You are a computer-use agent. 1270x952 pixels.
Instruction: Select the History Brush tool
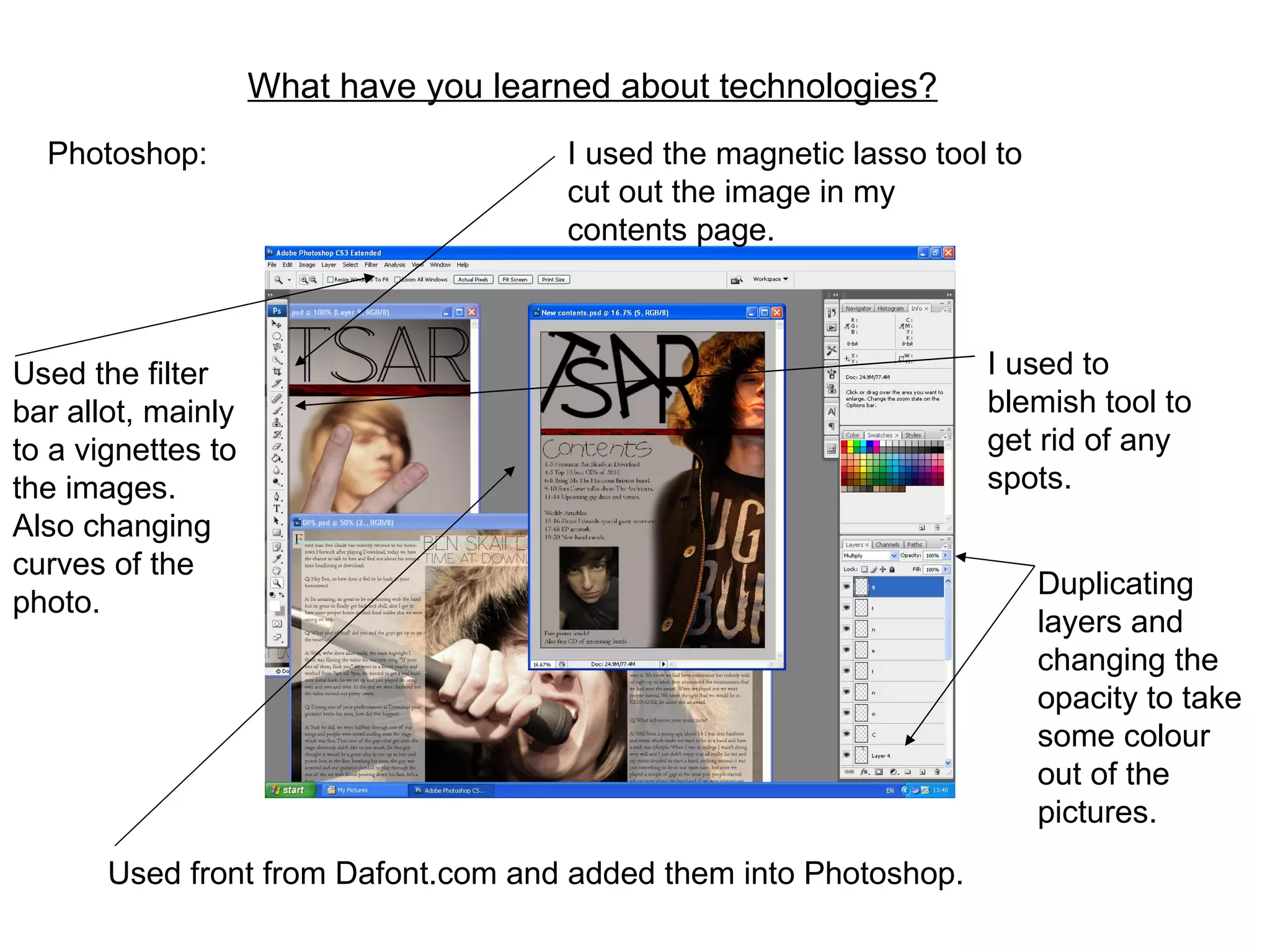(277, 434)
